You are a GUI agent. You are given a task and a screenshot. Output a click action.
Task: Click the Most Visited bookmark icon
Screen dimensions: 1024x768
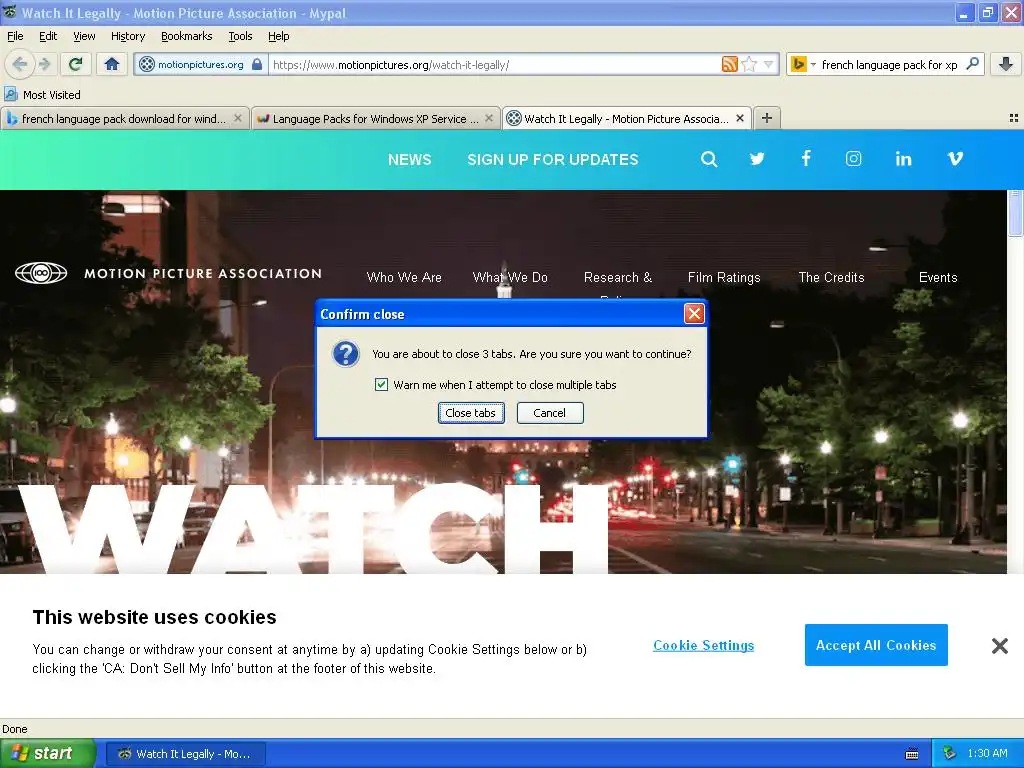10,95
